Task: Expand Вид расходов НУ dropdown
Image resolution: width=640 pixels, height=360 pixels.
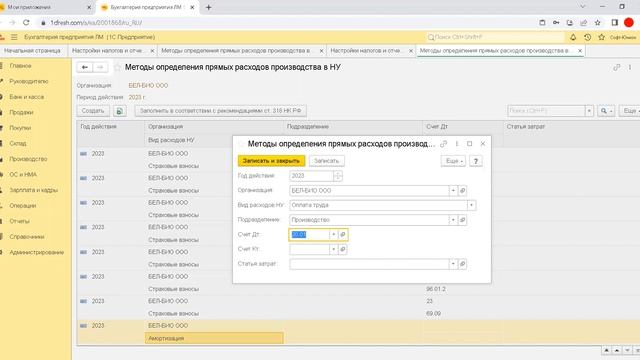Action: [x=471, y=205]
